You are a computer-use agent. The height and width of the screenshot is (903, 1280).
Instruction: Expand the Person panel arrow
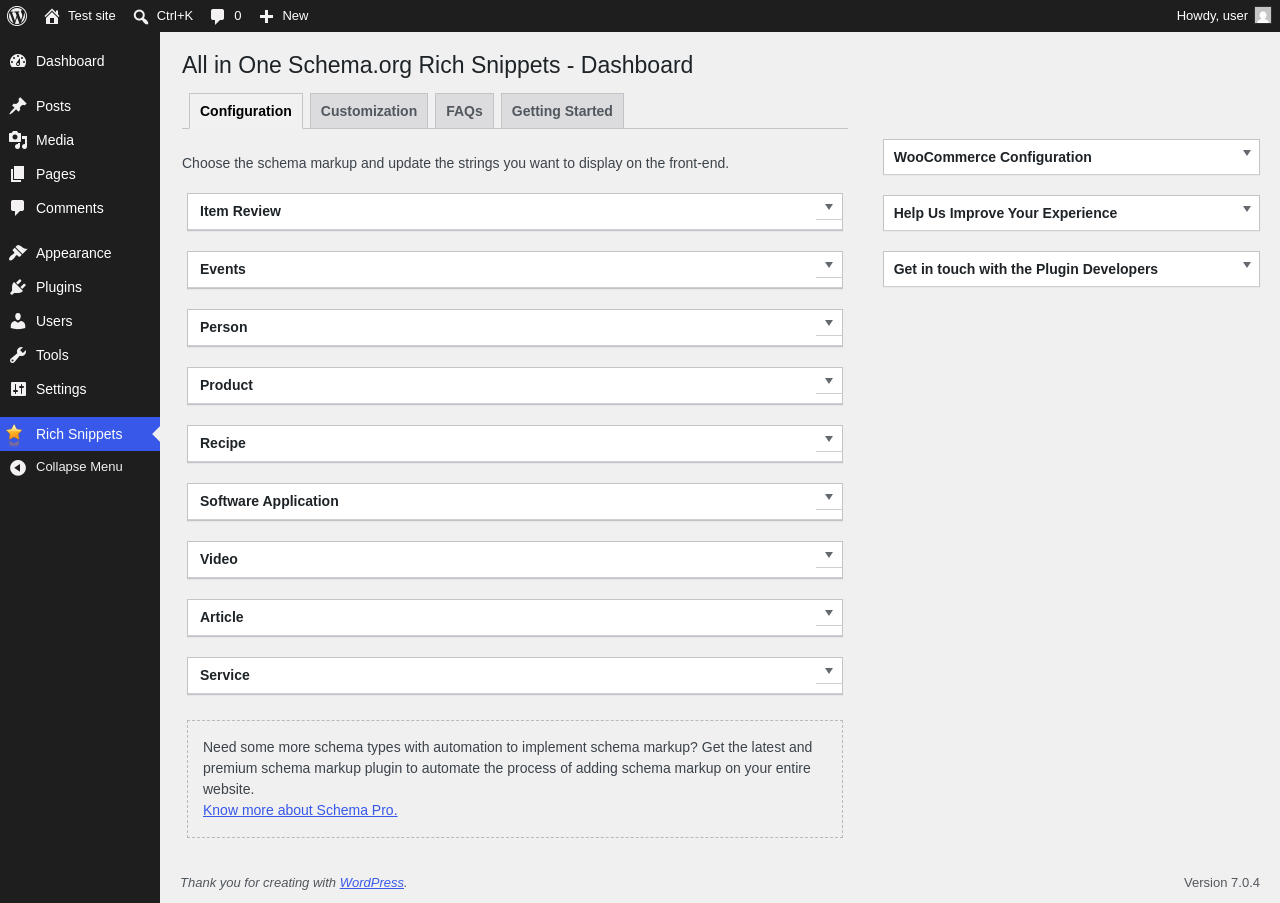click(829, 323)
